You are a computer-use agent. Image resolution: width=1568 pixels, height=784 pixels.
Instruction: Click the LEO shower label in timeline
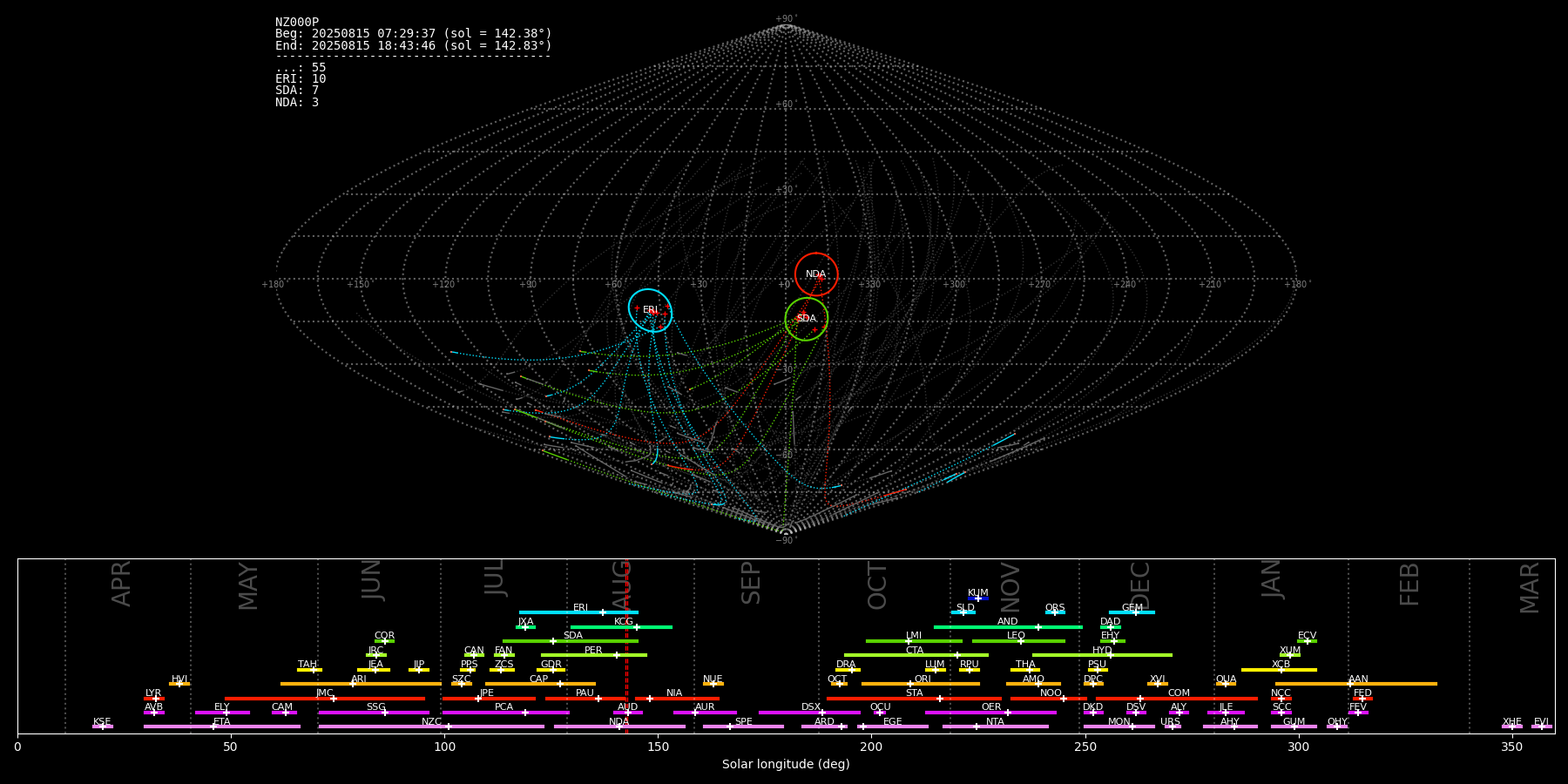point(1017,635)
